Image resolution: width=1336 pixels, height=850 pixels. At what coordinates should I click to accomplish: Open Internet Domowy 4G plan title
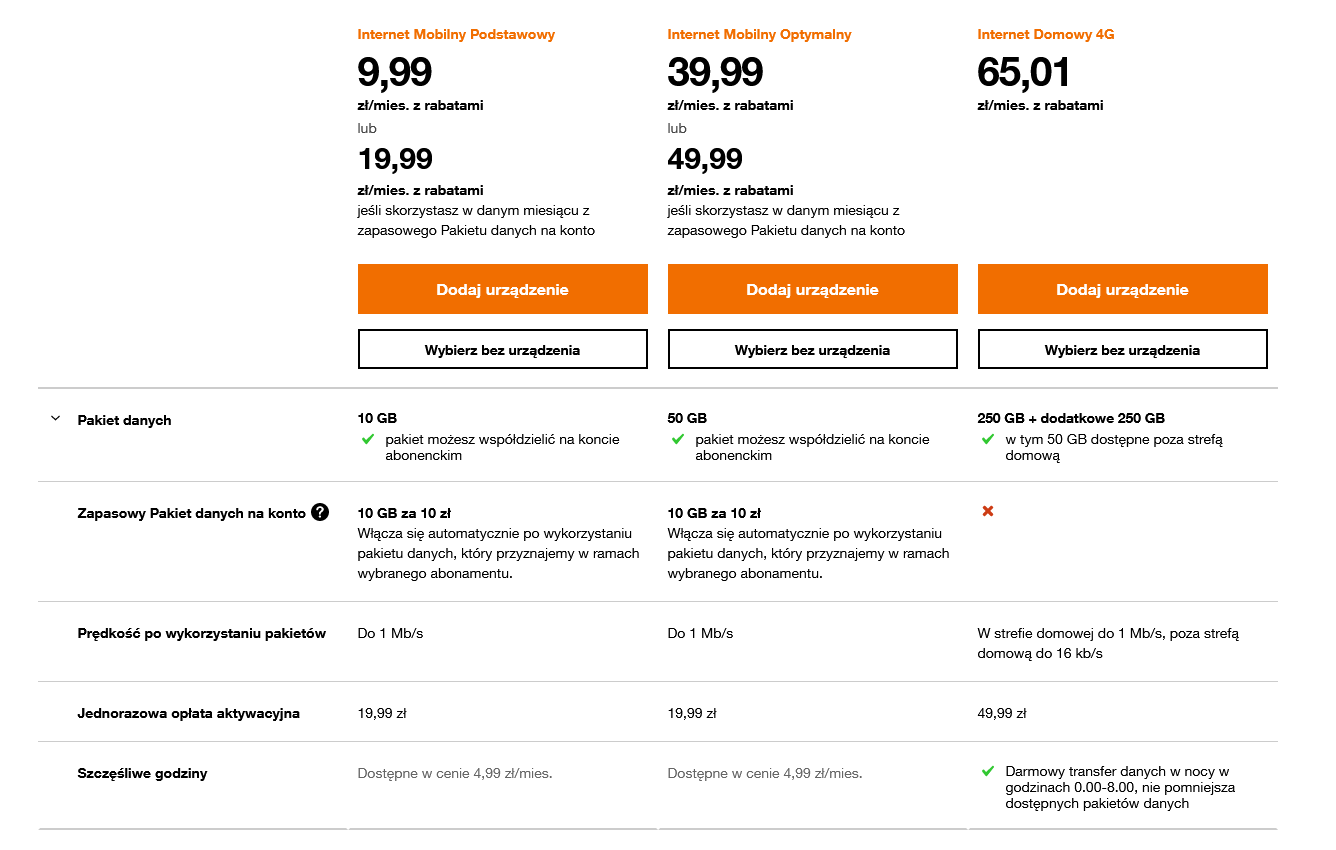pyautogui.click(x=1045, y=34)
